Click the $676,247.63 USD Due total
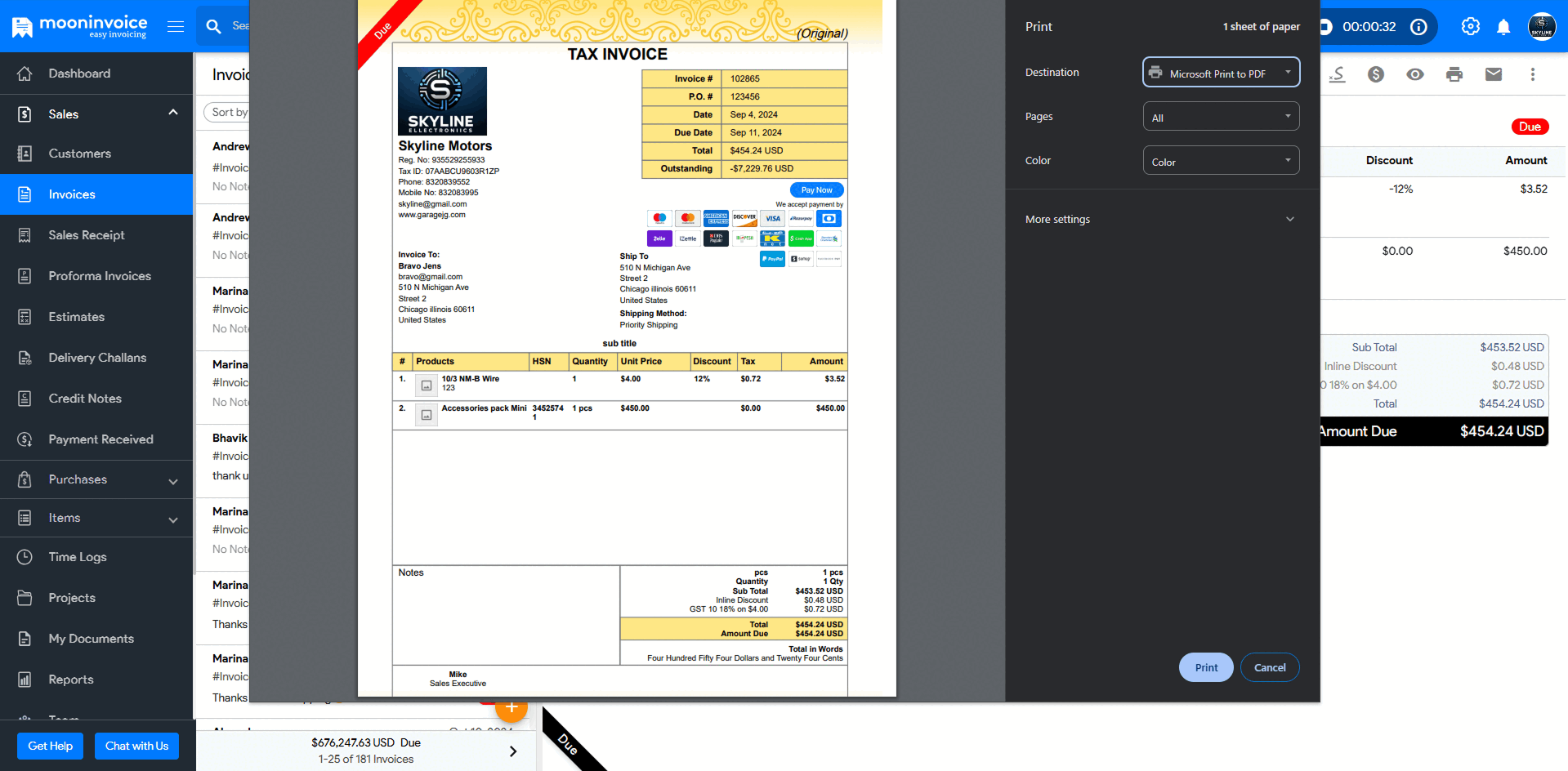1568x771 pixels. point(366,742)
